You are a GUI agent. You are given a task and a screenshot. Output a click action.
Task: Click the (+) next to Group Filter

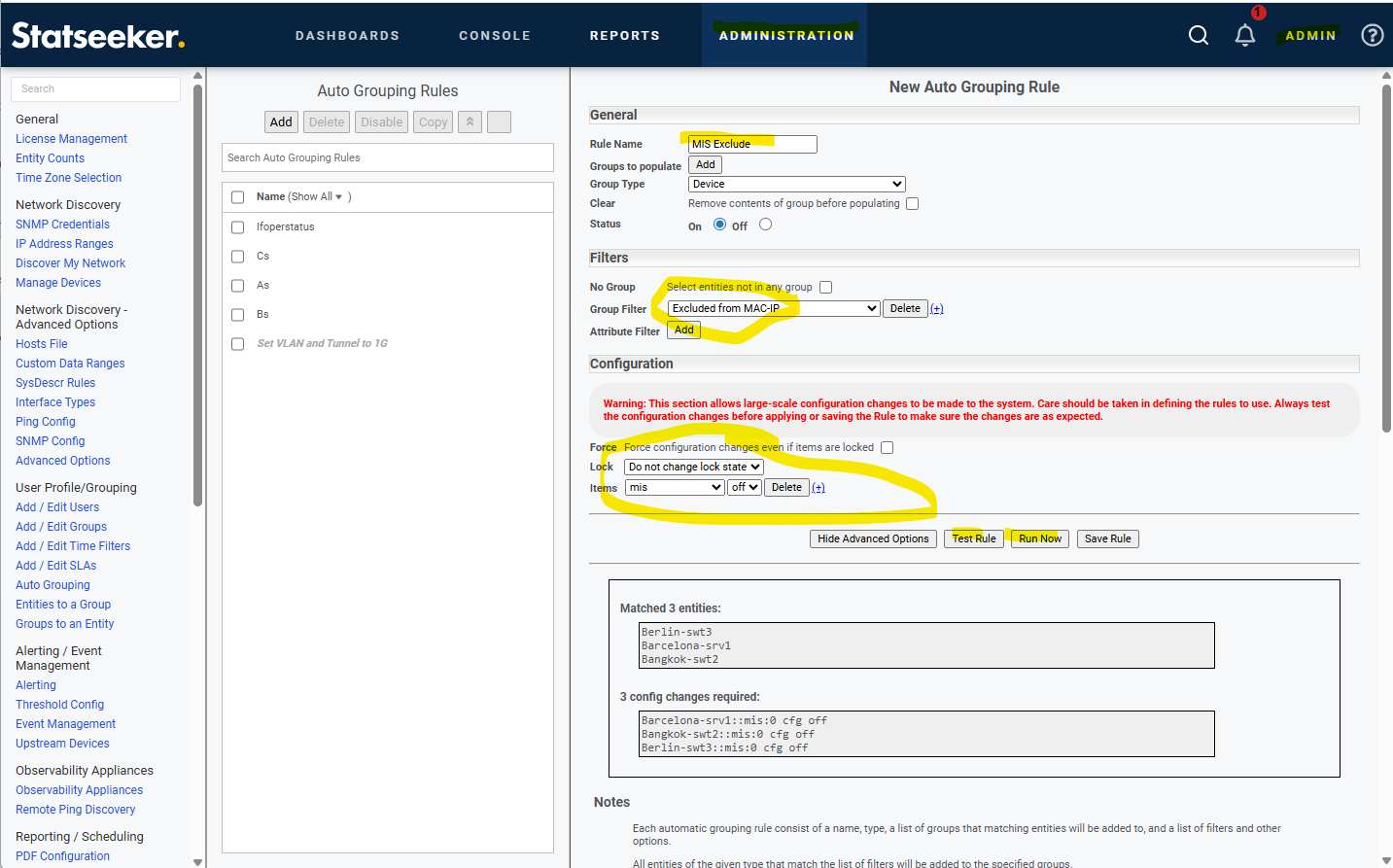[x=936, y=309]
